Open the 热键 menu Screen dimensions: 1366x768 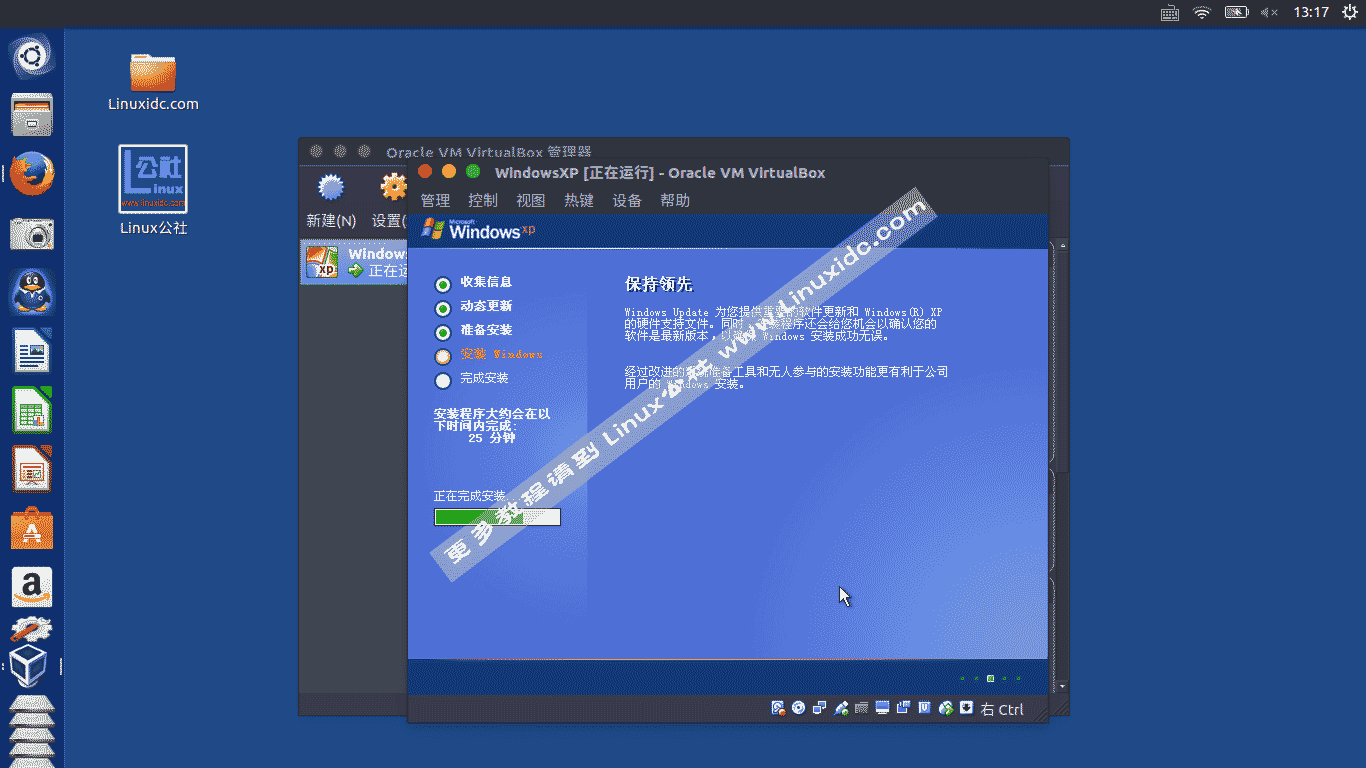point(579,200)
